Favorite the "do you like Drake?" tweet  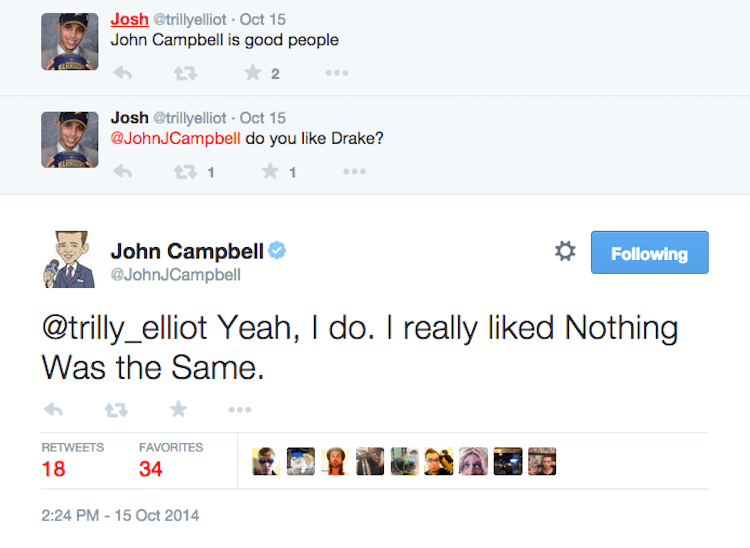click(x=270, y=172)
